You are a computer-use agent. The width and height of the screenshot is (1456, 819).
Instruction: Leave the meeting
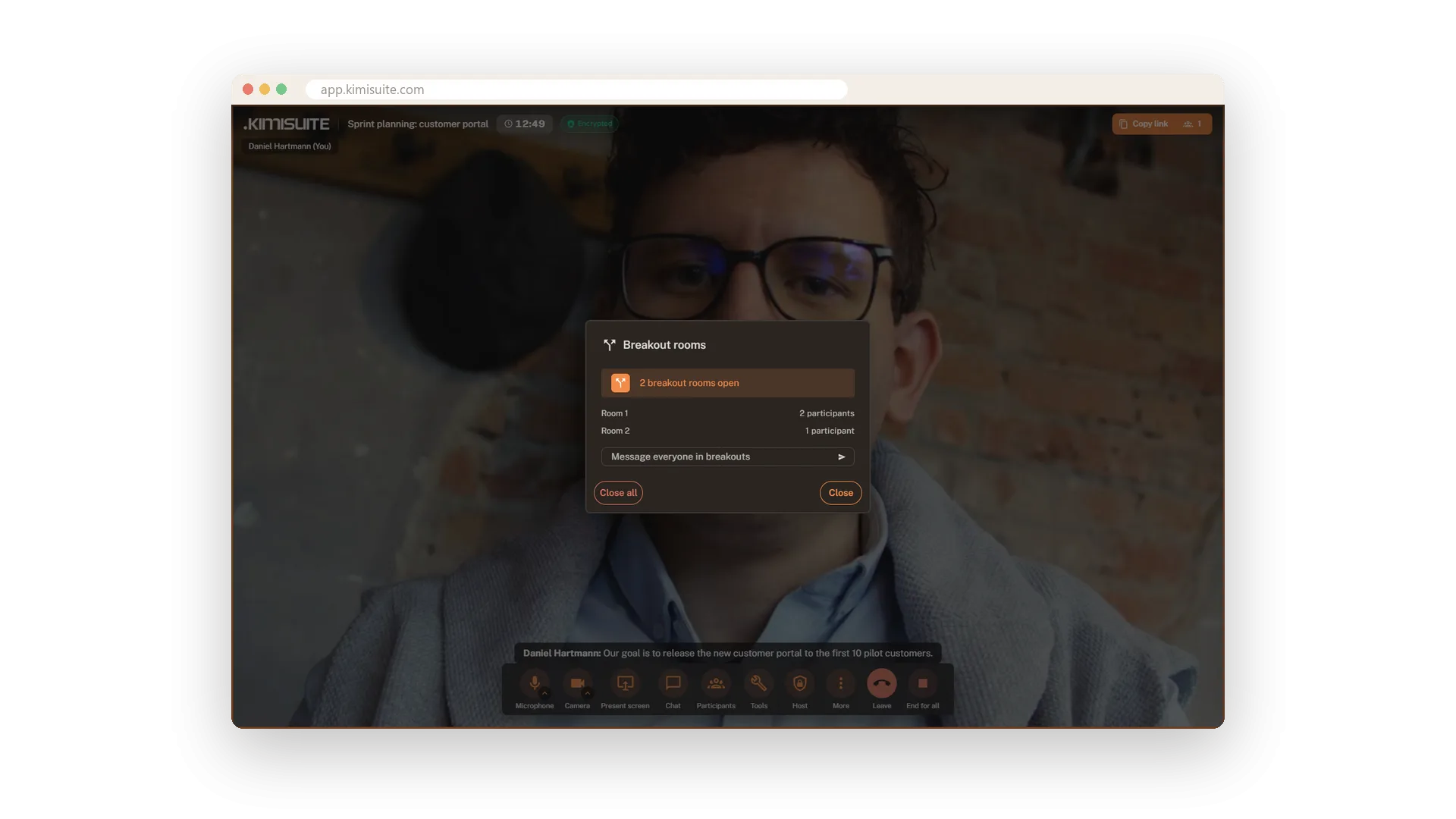[881, 683]
